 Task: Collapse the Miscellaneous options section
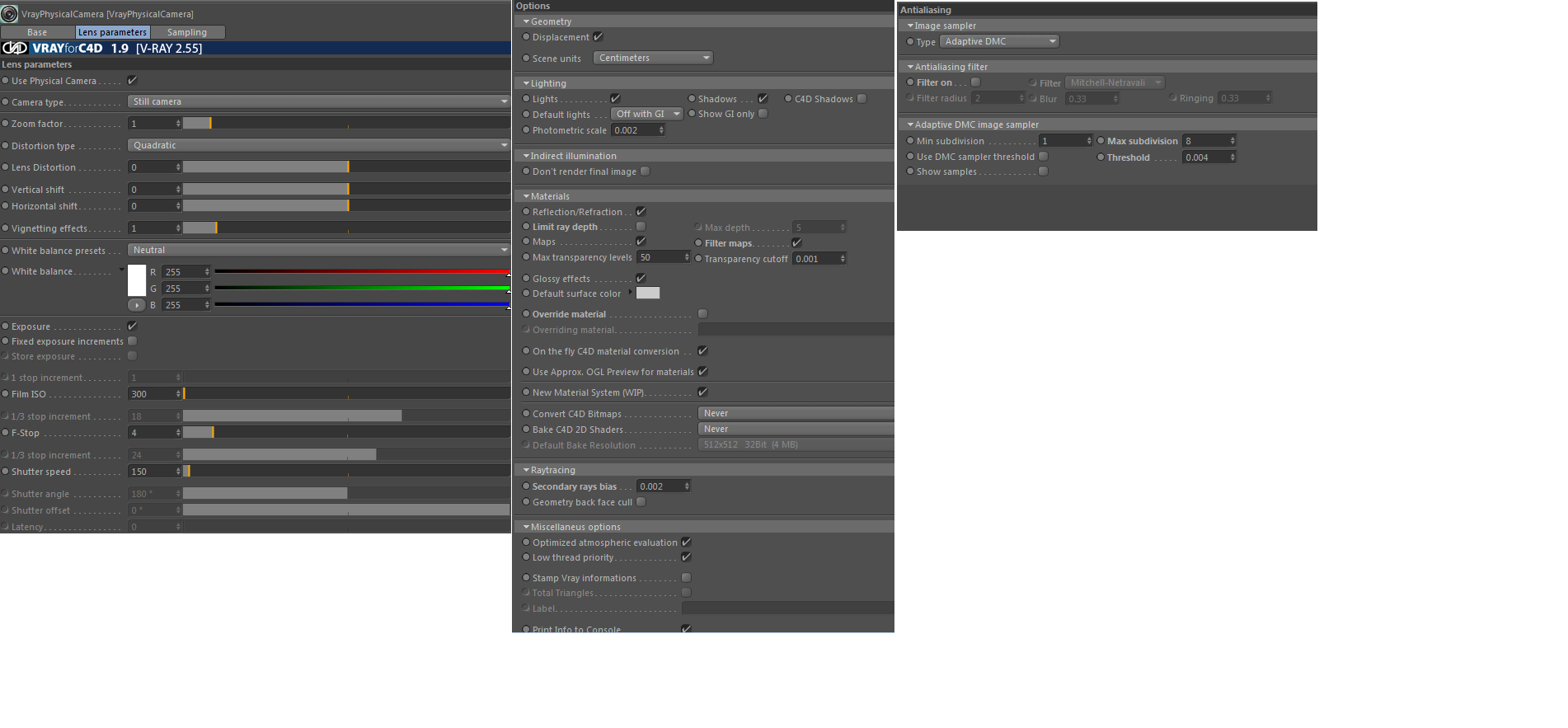(526, 527)
